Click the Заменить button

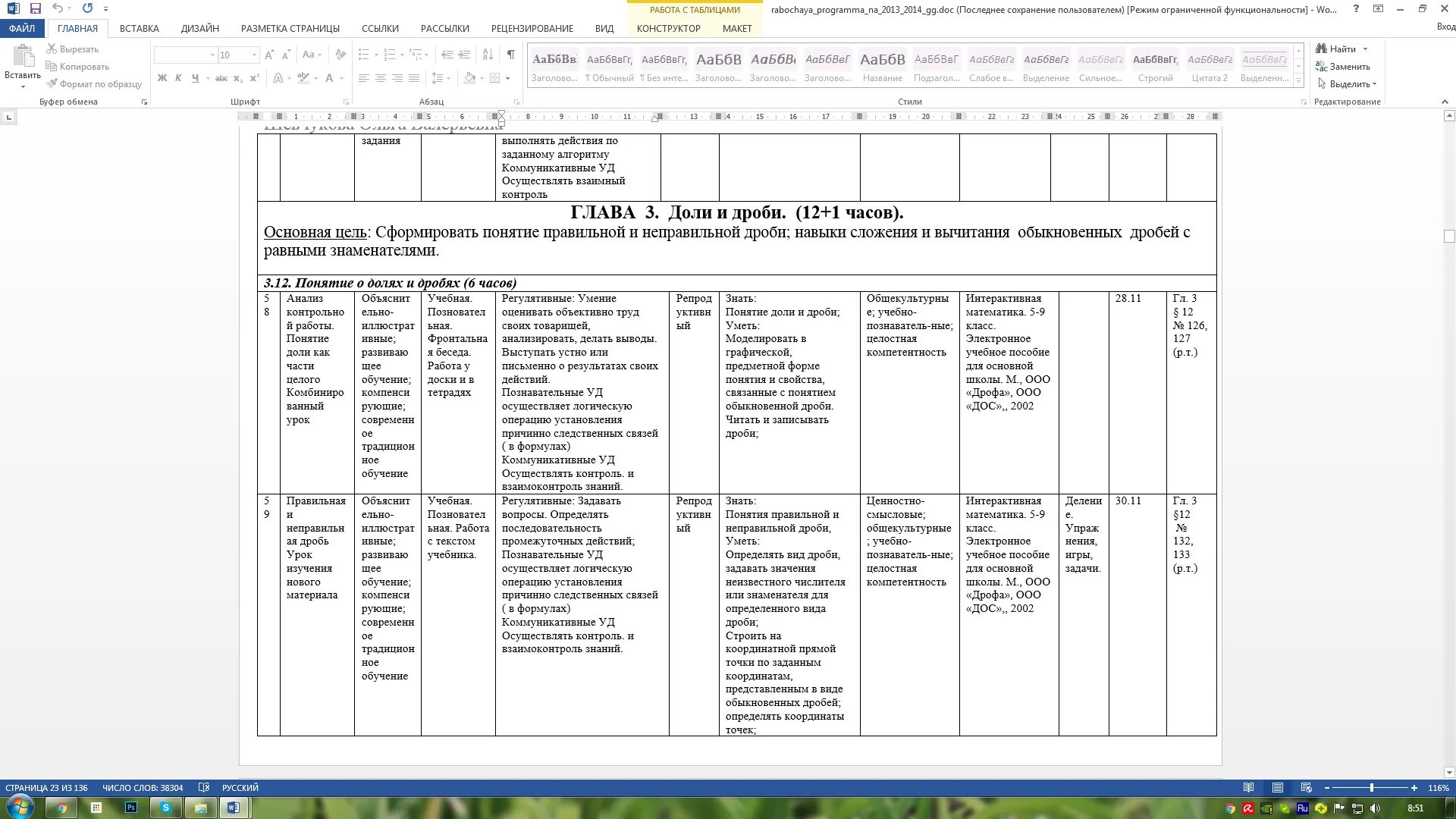pyautogui.click(x=1343, y=67)
